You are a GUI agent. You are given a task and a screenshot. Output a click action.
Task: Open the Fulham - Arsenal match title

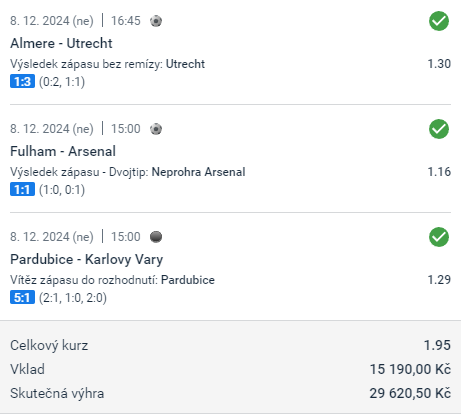(x=63, y=151)
